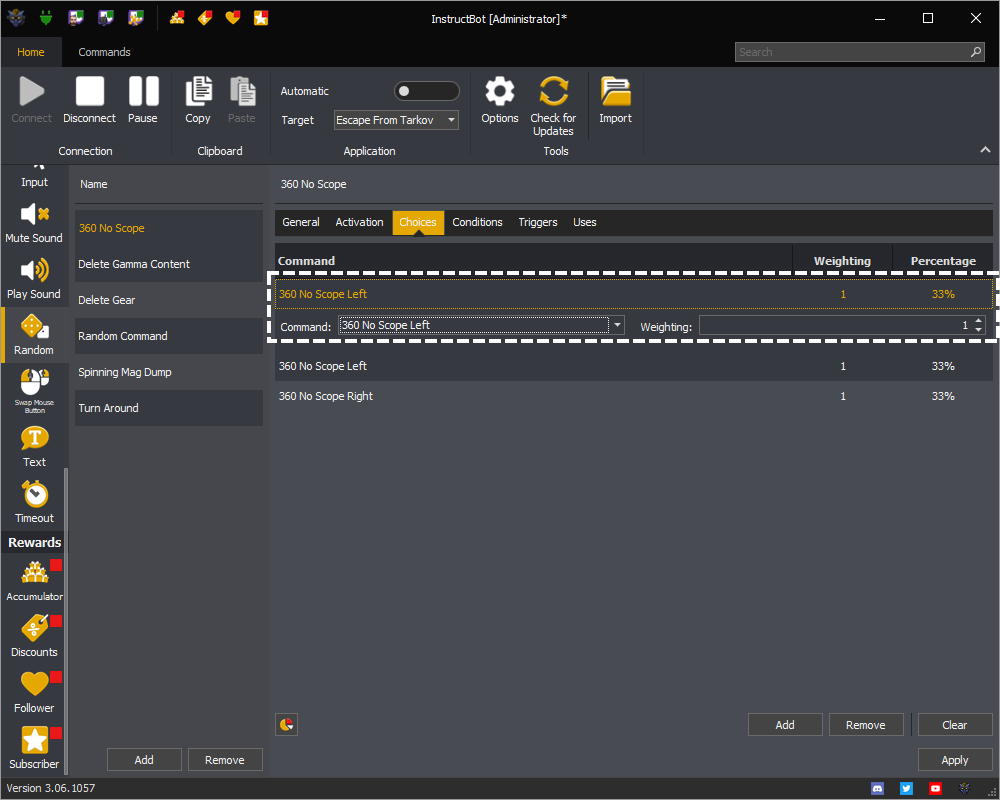Open the Command dropdown for 360 No Scope Left
The image size is (1000, 800).
click(617, 325)
